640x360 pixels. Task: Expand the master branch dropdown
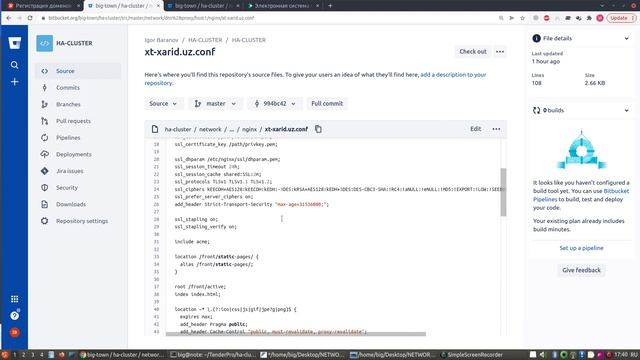click(x=215, y=104)
